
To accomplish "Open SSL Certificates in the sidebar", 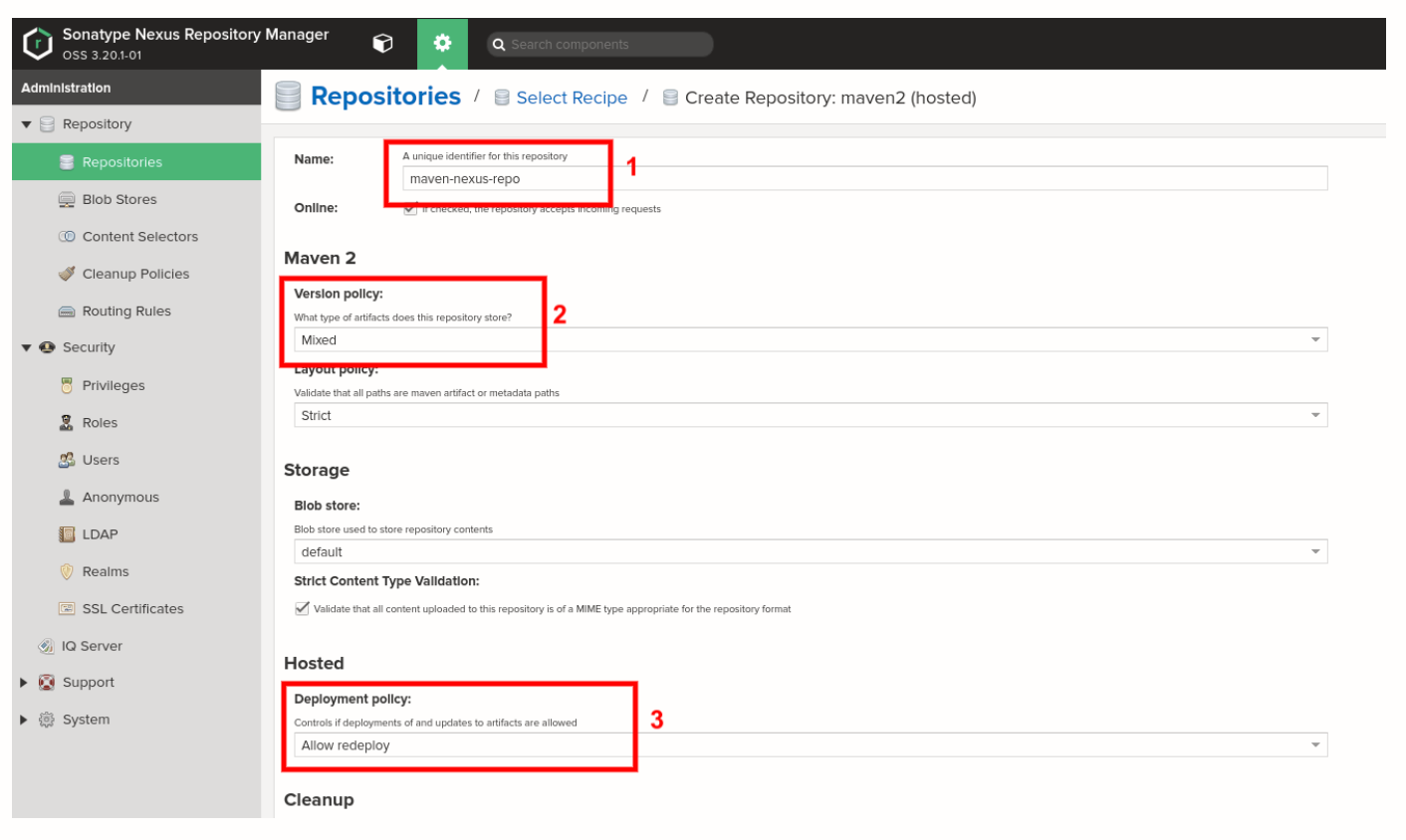I will point(136,608).
